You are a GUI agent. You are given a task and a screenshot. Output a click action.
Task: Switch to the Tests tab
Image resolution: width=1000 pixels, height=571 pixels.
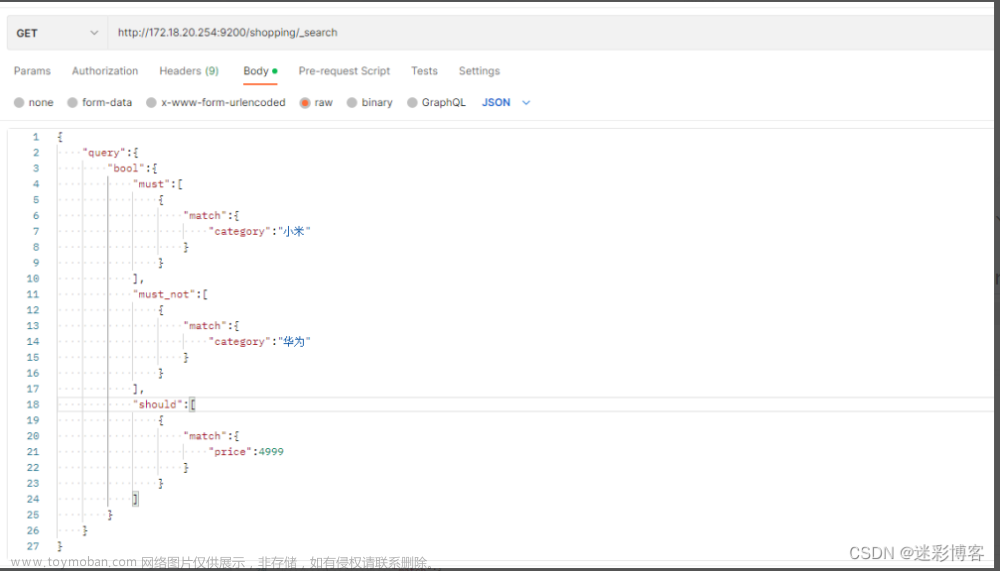424,71
